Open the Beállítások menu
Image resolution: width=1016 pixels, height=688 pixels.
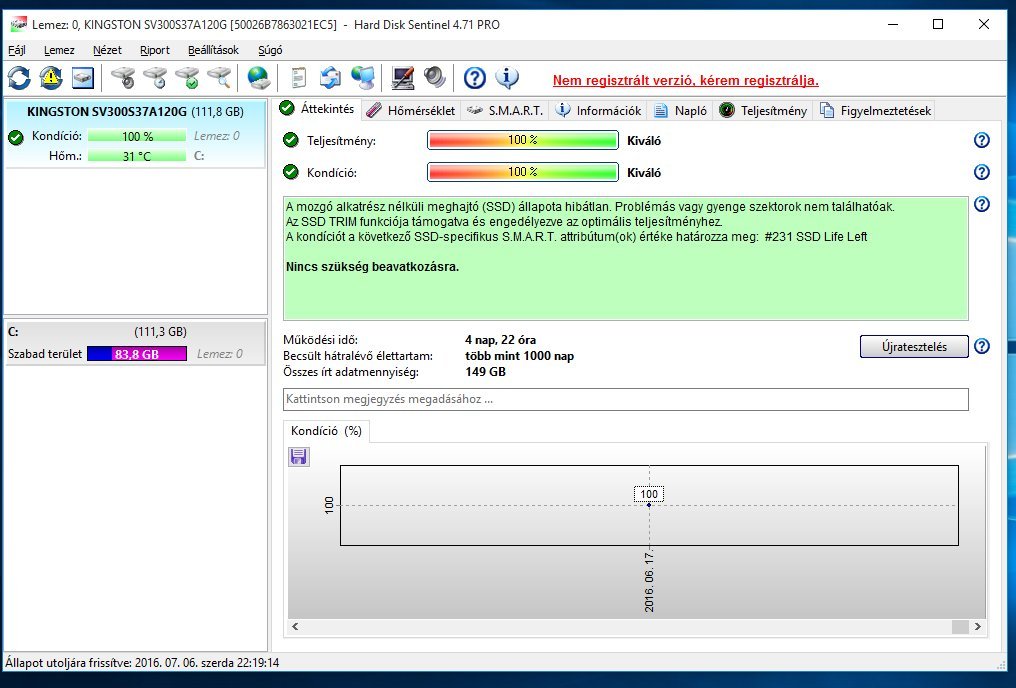click(x=213, y=50)
